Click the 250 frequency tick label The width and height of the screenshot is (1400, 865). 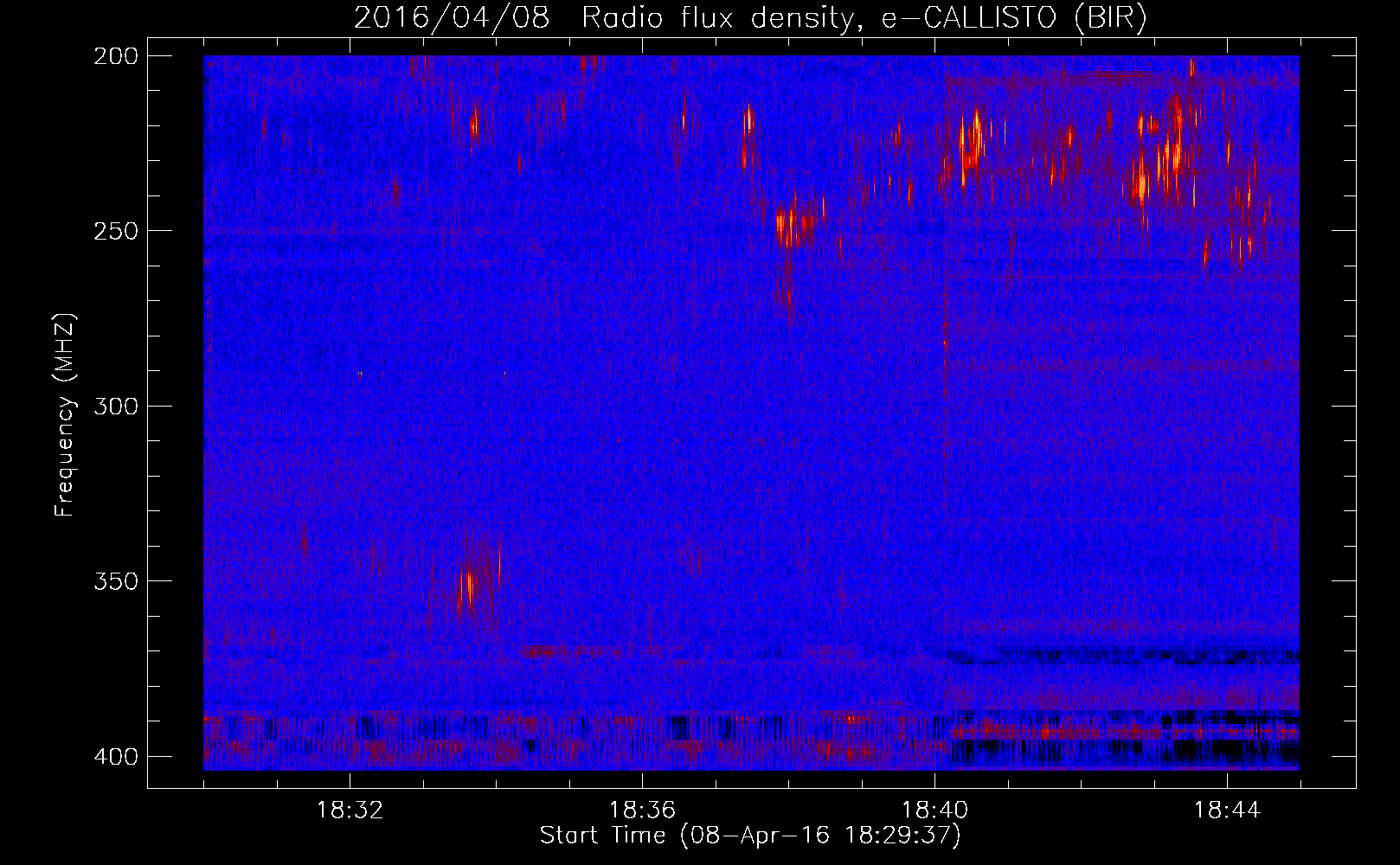pos(116,231)
